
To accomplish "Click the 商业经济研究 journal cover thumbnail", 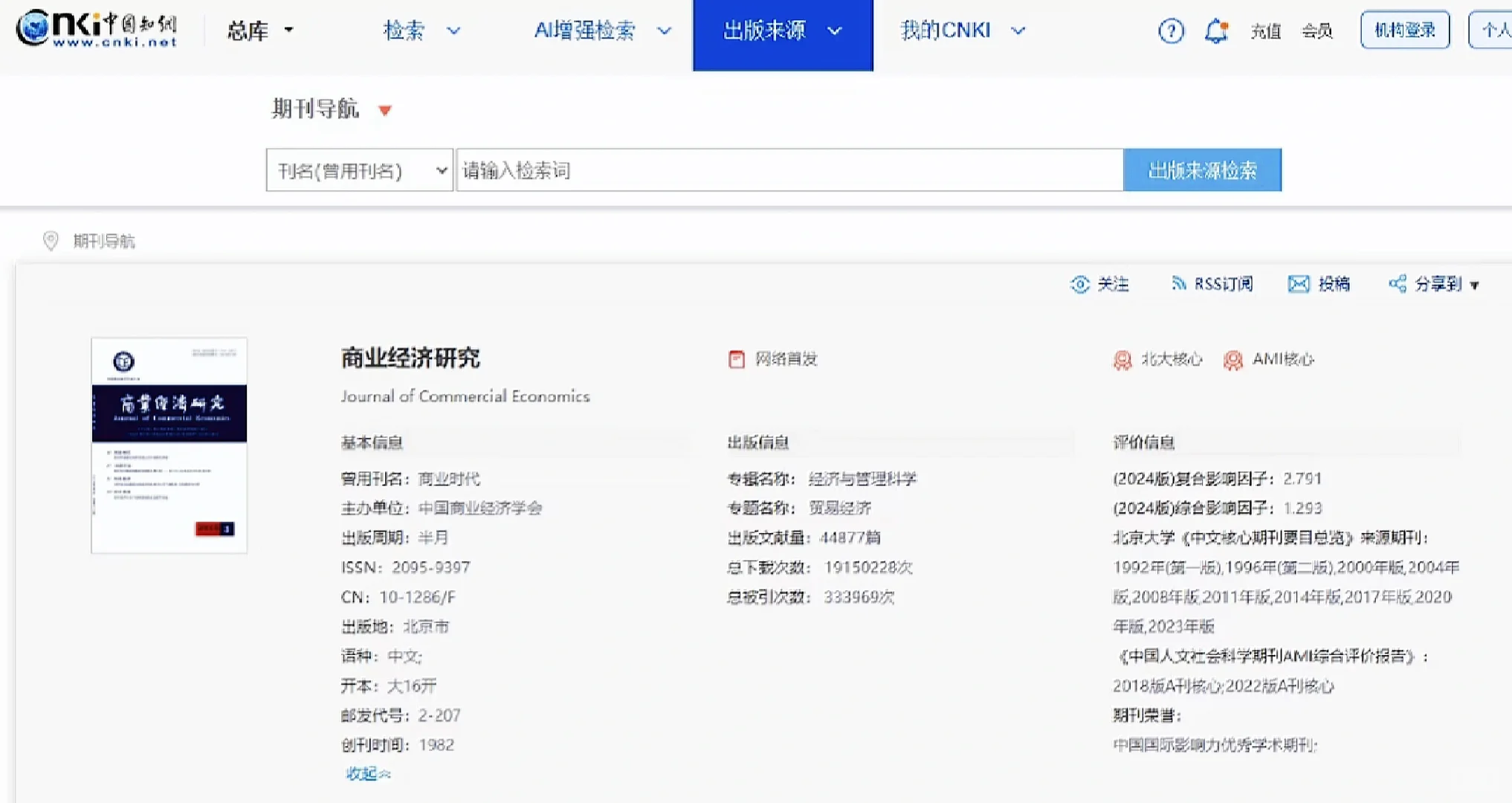I will pos(169,445).
